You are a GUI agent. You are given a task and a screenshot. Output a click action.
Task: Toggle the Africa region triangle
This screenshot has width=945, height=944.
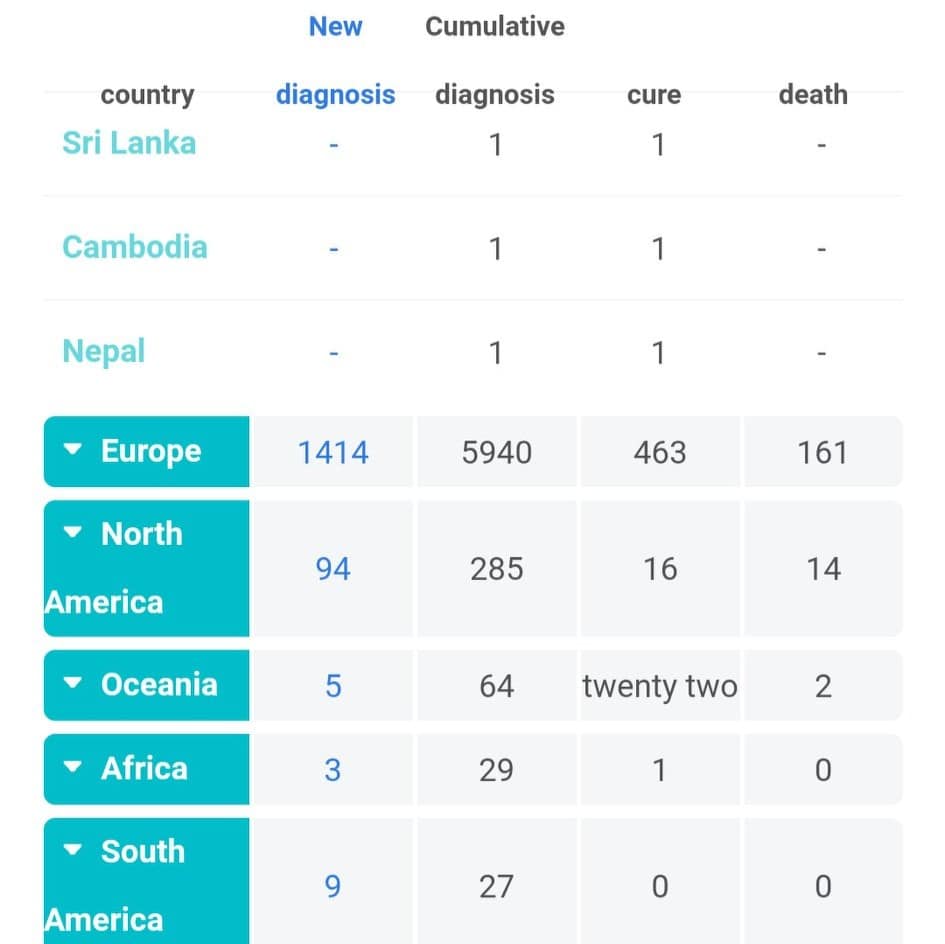pyautogui.click(x=73, y=768)
